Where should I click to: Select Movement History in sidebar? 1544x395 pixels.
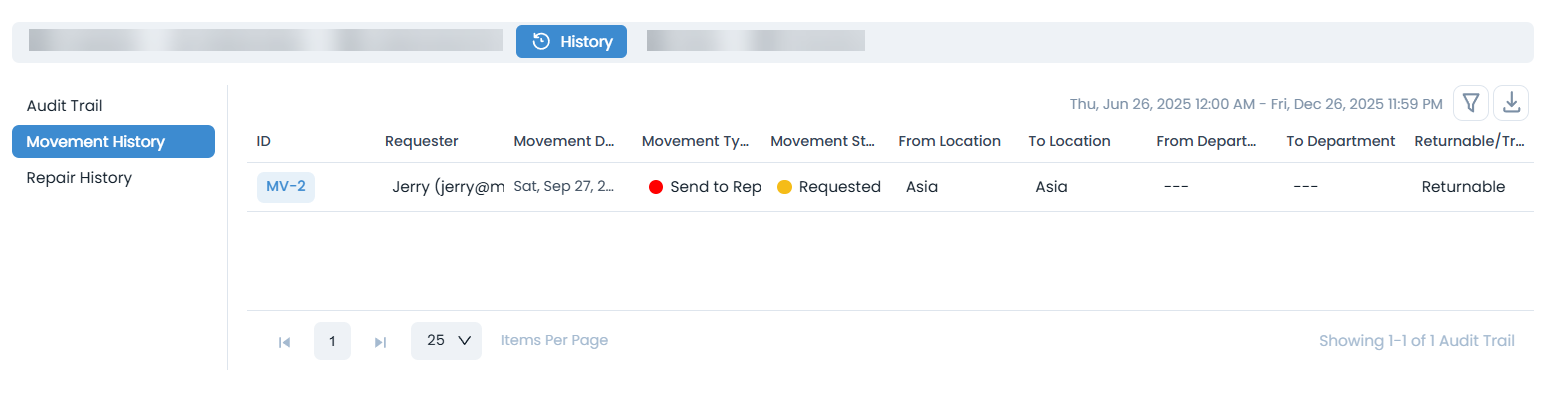[113, 142]
